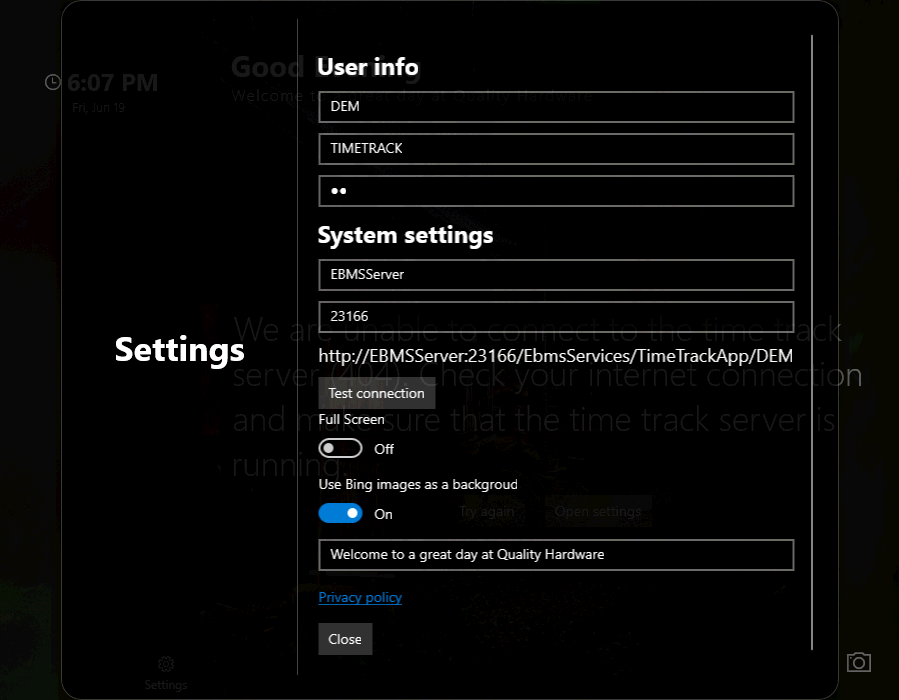Edit the 23166 port number field
The height and width of the screenshot is (700, 899).
coord(556,317)
